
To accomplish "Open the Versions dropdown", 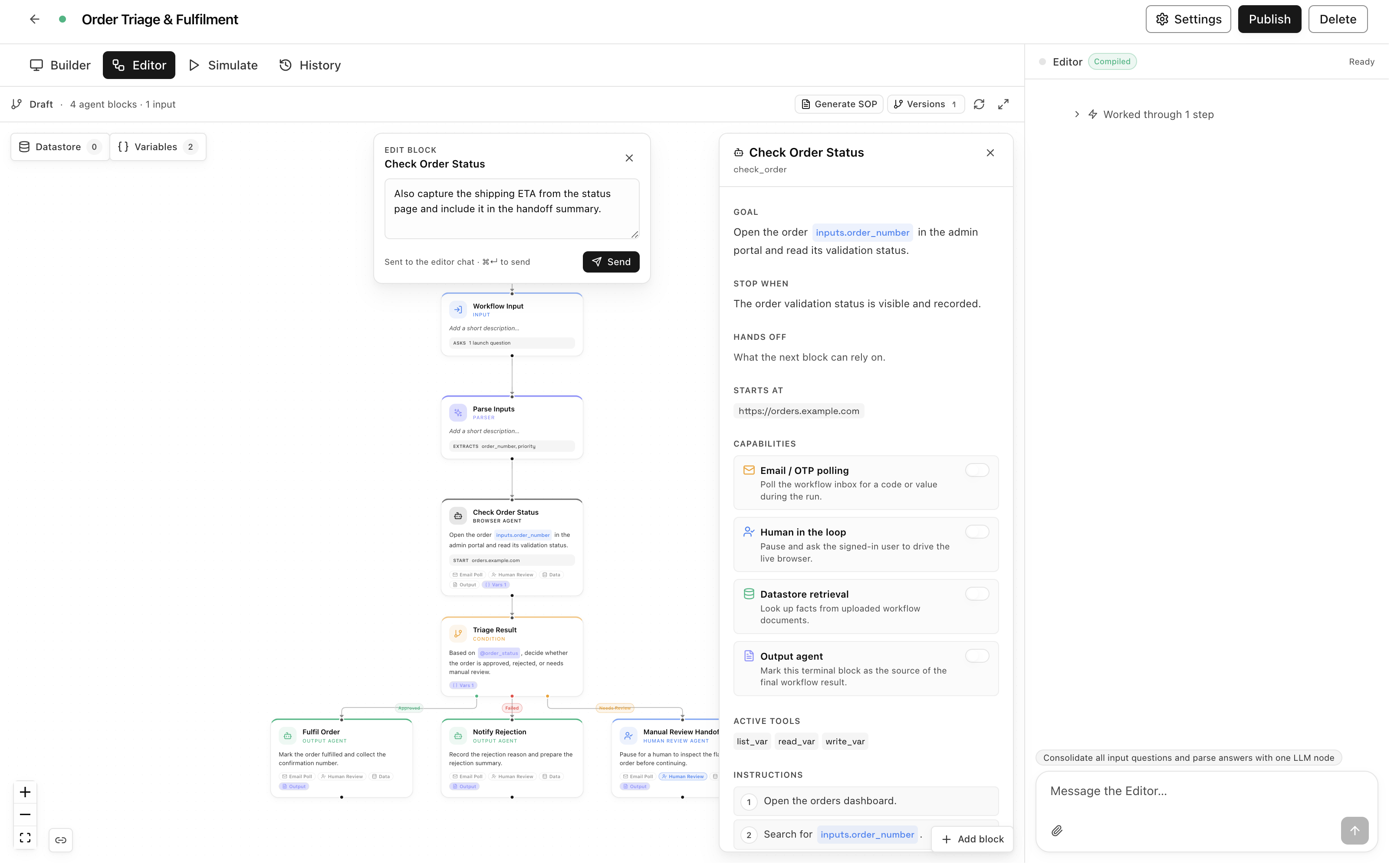I will 929,105.
